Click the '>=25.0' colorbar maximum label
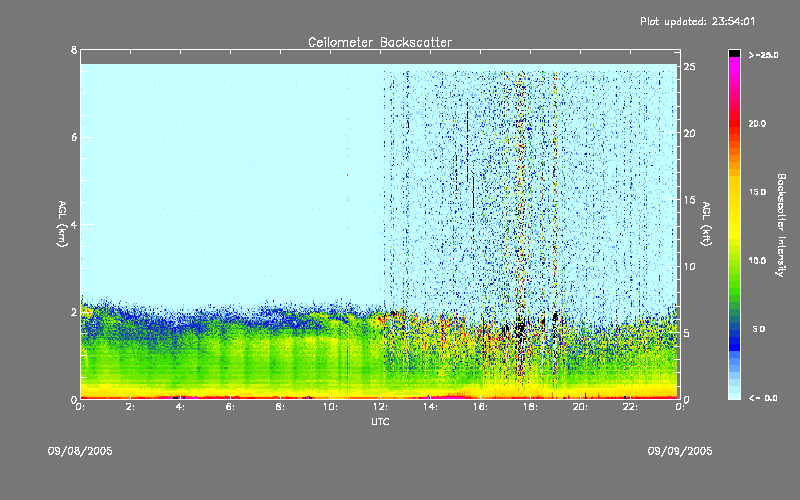800x500 pixels. tap(763, 55)
